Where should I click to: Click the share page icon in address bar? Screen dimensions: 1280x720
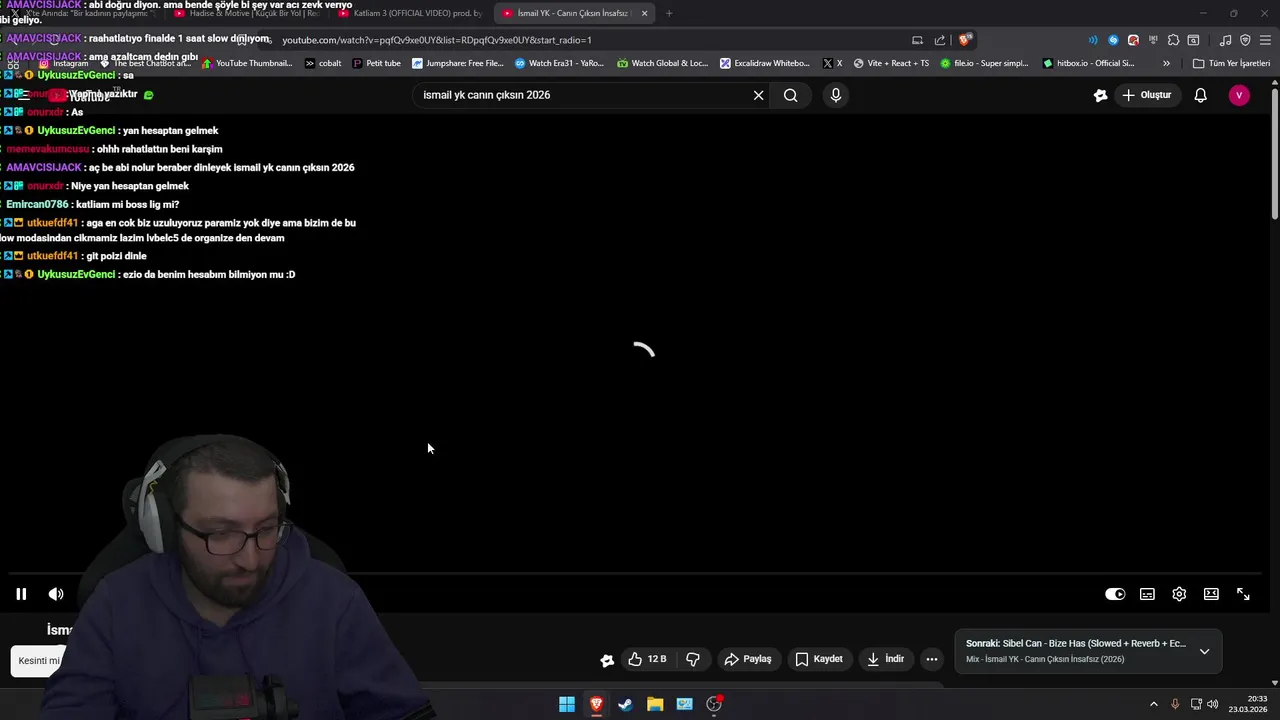coord(940,40)
